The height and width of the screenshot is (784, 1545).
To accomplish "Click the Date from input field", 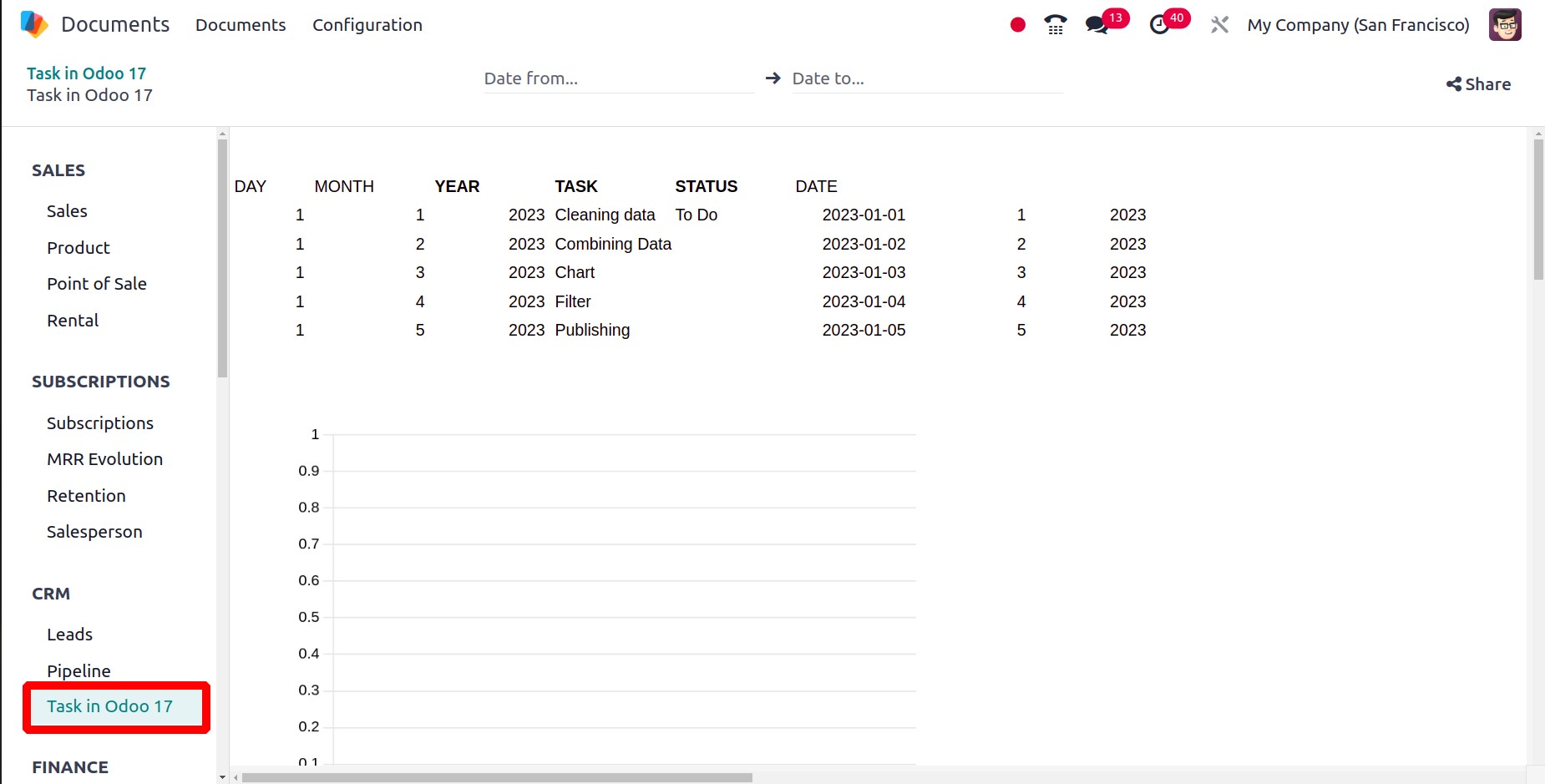I will click(x=619, y=78).
